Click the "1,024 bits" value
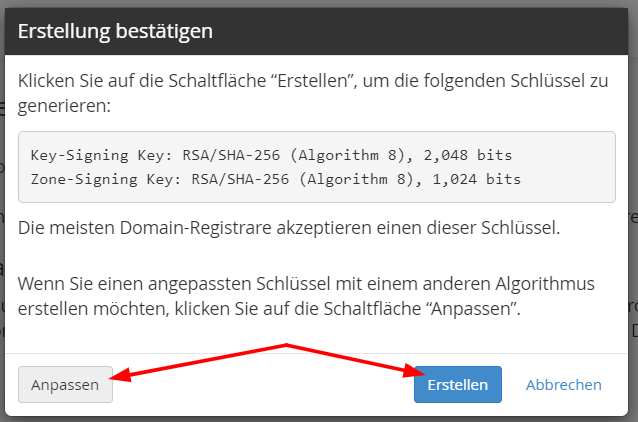638x422 pixels. pos(477,179)
